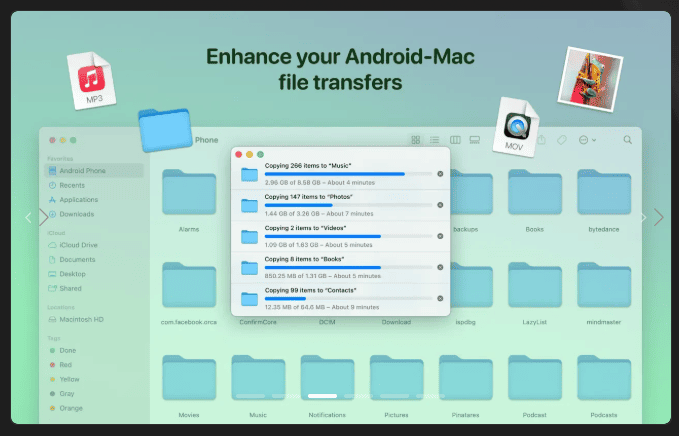Select the Alarms folder
Viewport: 679px width, 436px height.
(189, 192)
